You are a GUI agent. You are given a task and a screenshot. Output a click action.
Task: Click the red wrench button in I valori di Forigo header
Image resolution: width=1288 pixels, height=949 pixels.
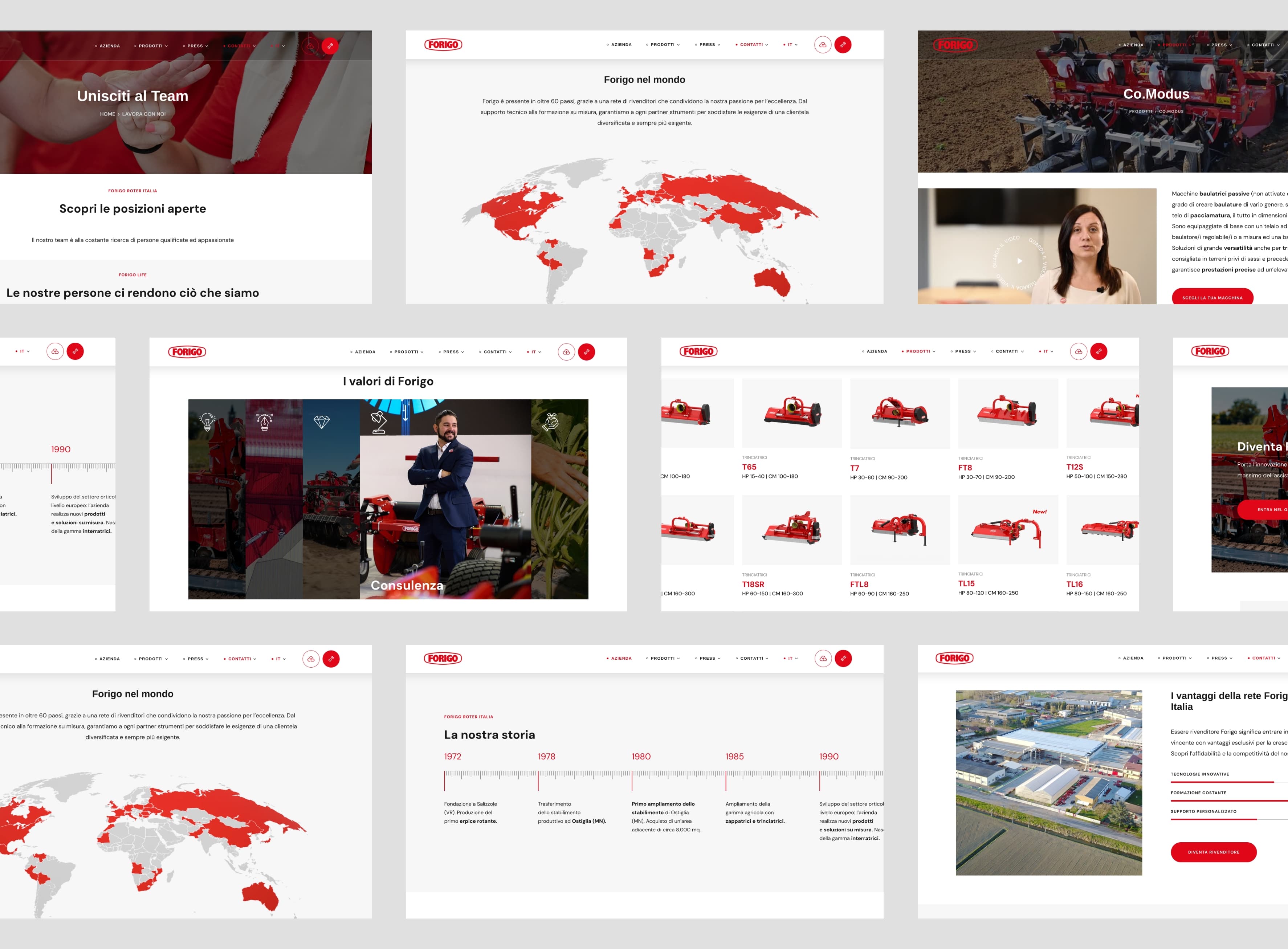[587, 351]
